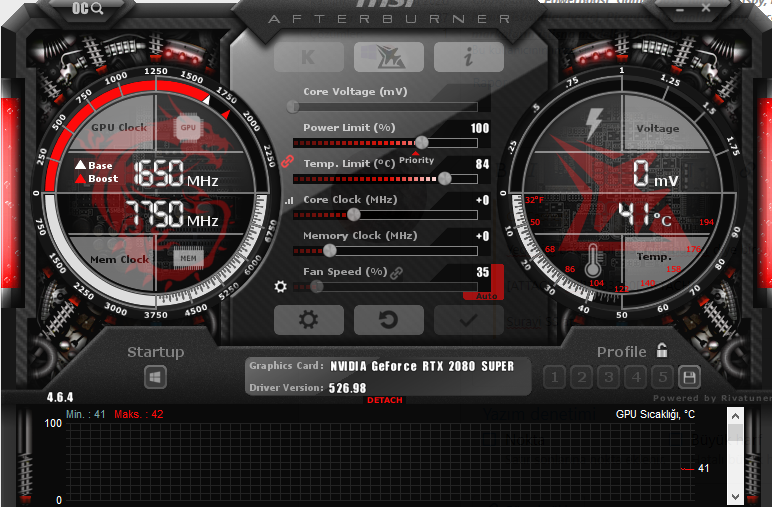This screenshot has width=772, height=507.
Task: Toggle Apply at Windows startup button
Action: click(155, 378)
